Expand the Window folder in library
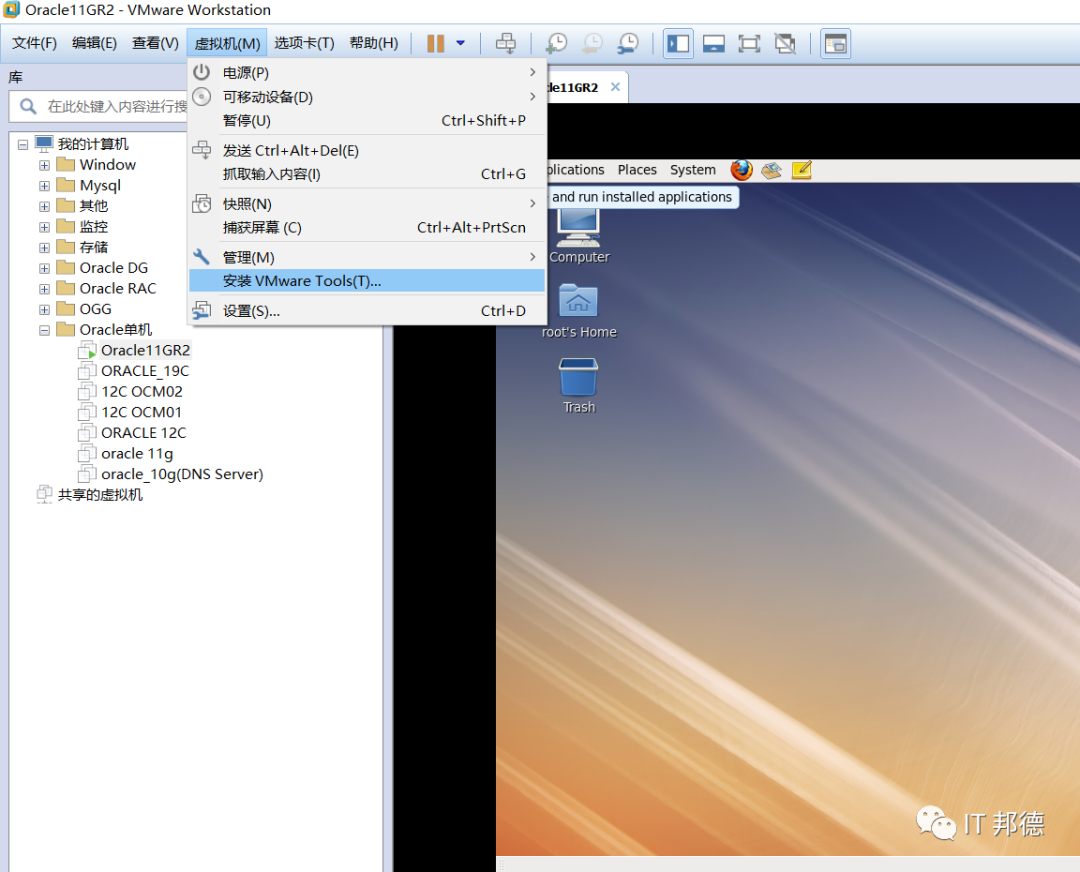 [44, 165]
